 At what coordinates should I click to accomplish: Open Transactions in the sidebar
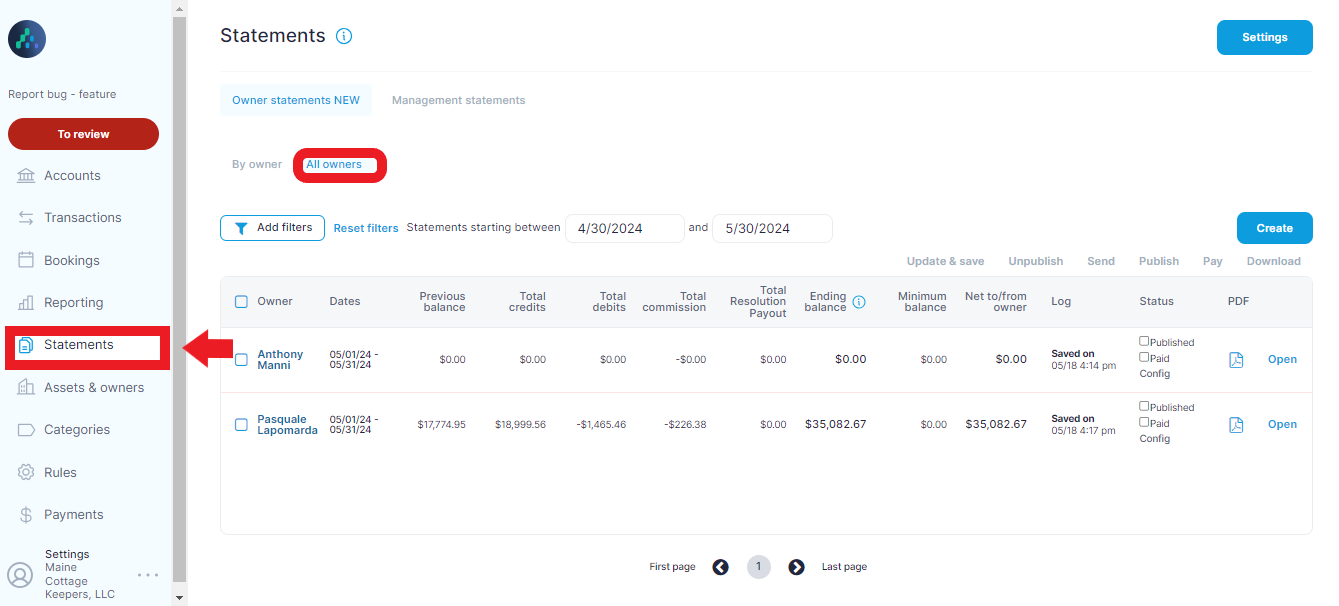[83, 217]
